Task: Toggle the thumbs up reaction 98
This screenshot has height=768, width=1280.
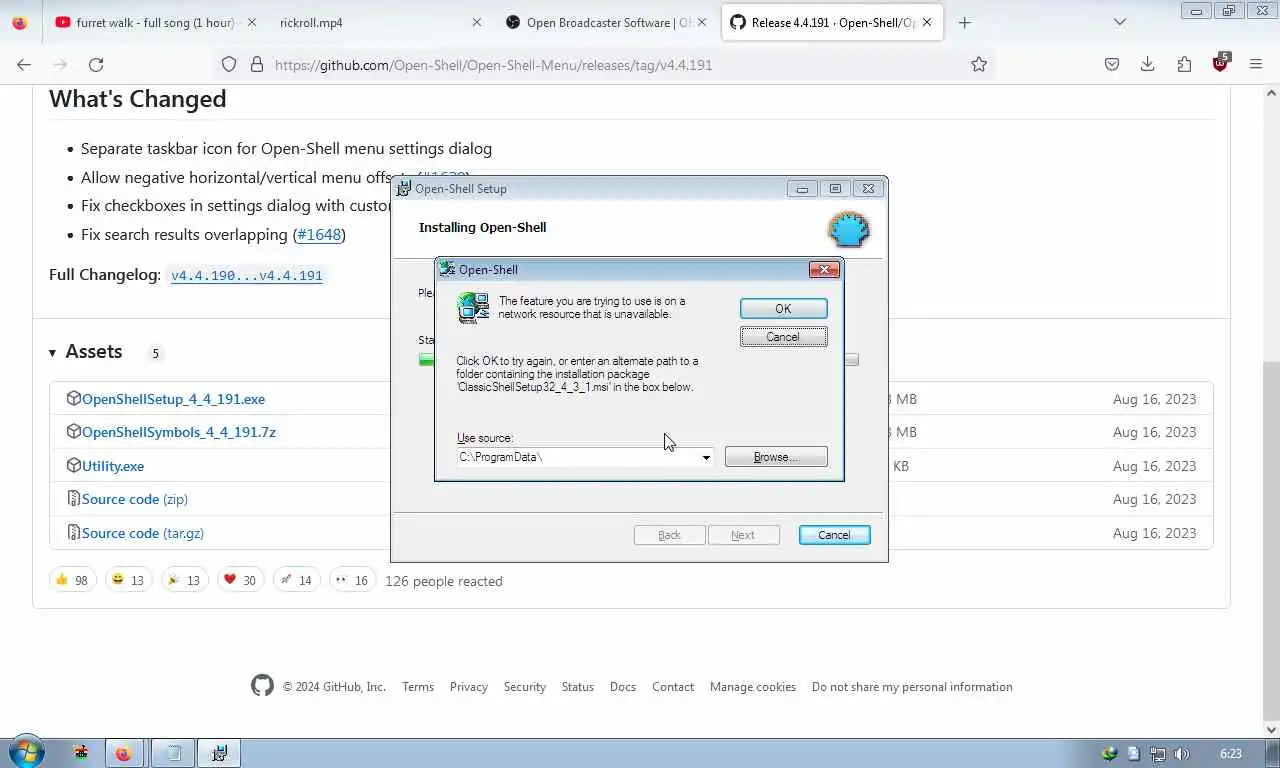Action: coord(72,580)
